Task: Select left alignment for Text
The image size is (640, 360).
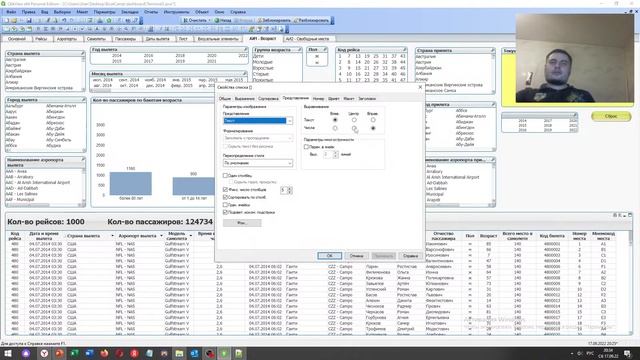Action: (x=335, y=120)
